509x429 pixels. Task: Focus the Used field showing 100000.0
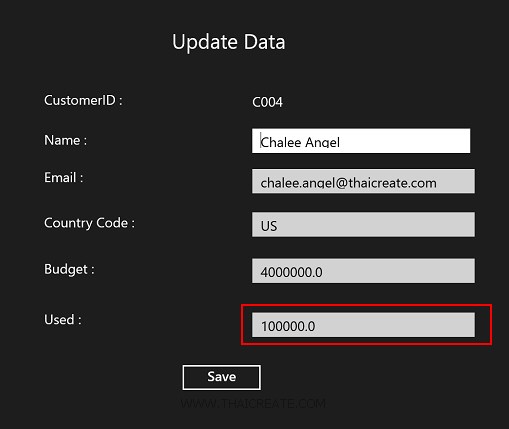pos(363,324)
